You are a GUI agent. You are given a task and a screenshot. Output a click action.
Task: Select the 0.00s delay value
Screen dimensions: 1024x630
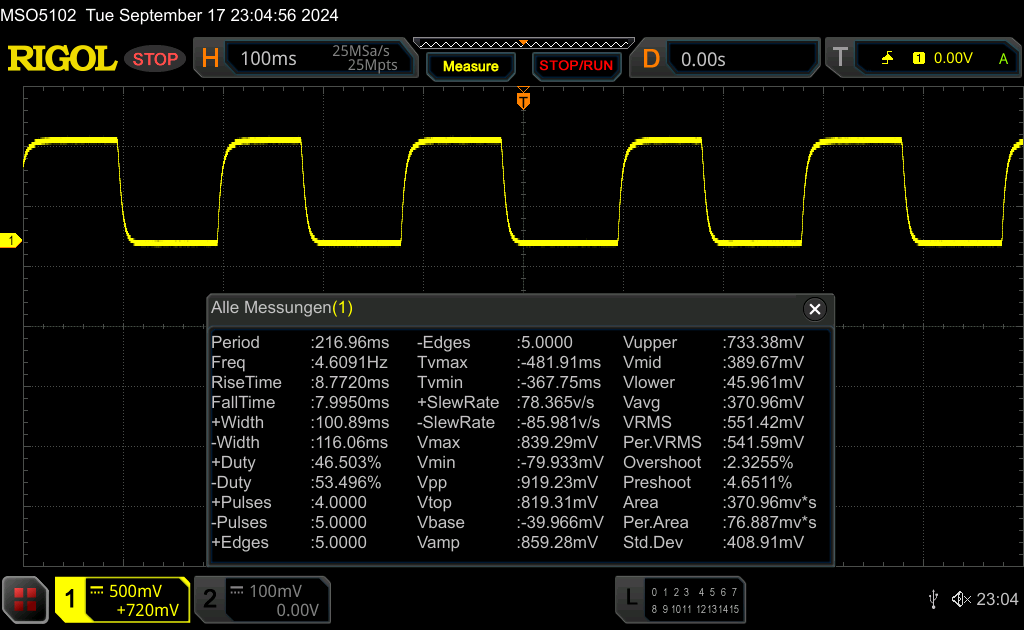(x=703, y=59)
